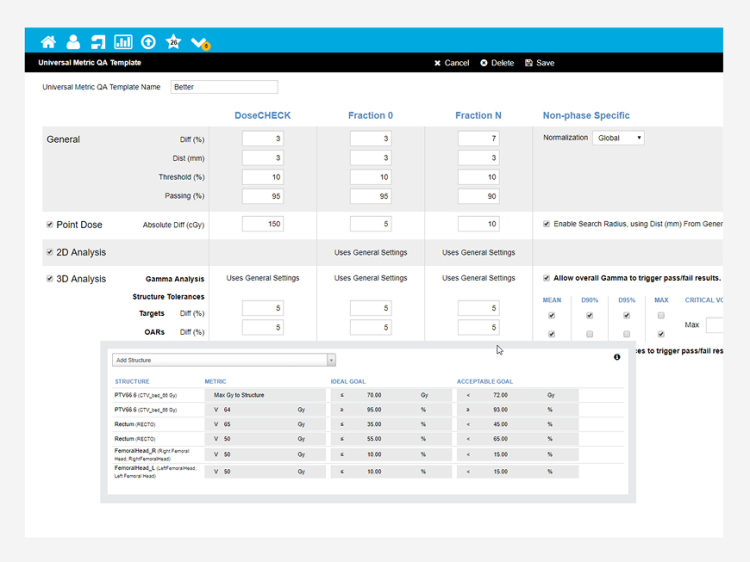Go to the Home icon
The image size is (750, 562).
(x=48, y=42)
